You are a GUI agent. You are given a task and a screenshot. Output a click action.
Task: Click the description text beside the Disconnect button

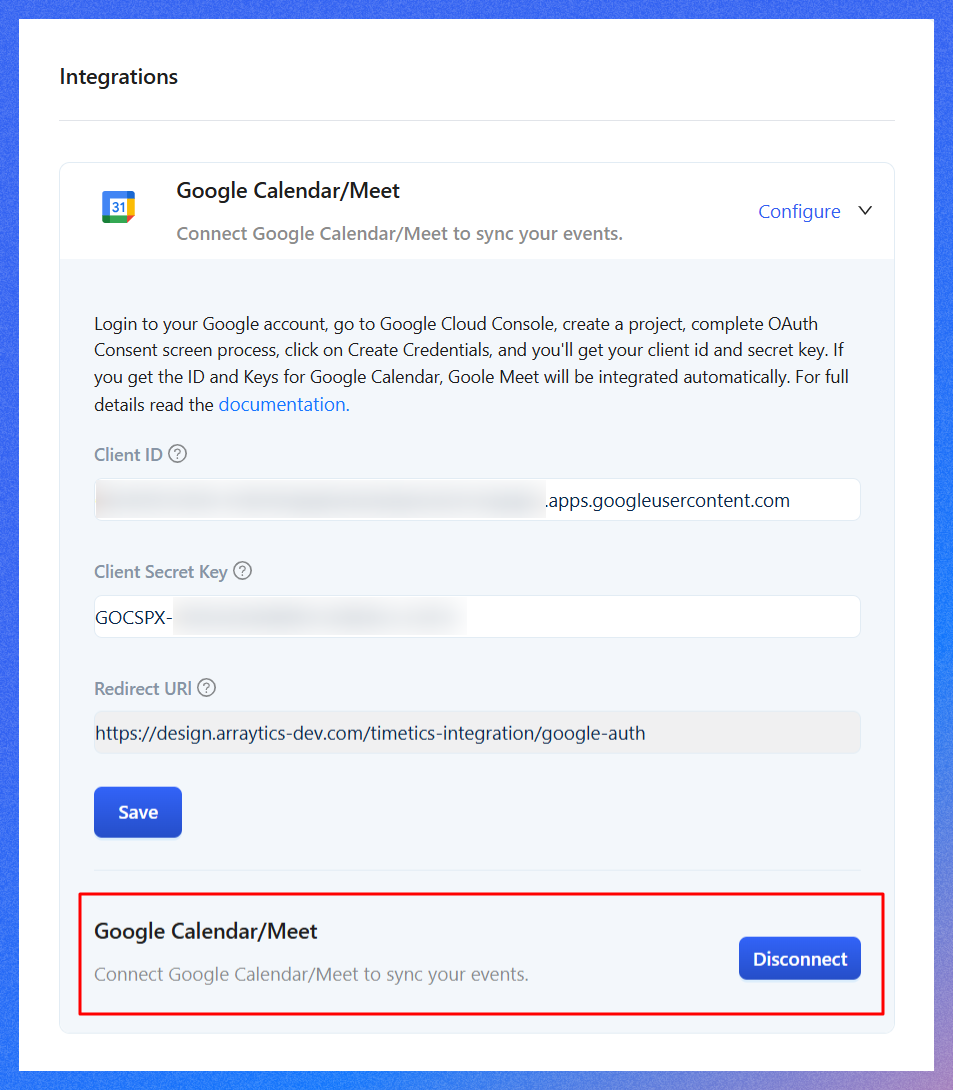(x=311, y=975)
